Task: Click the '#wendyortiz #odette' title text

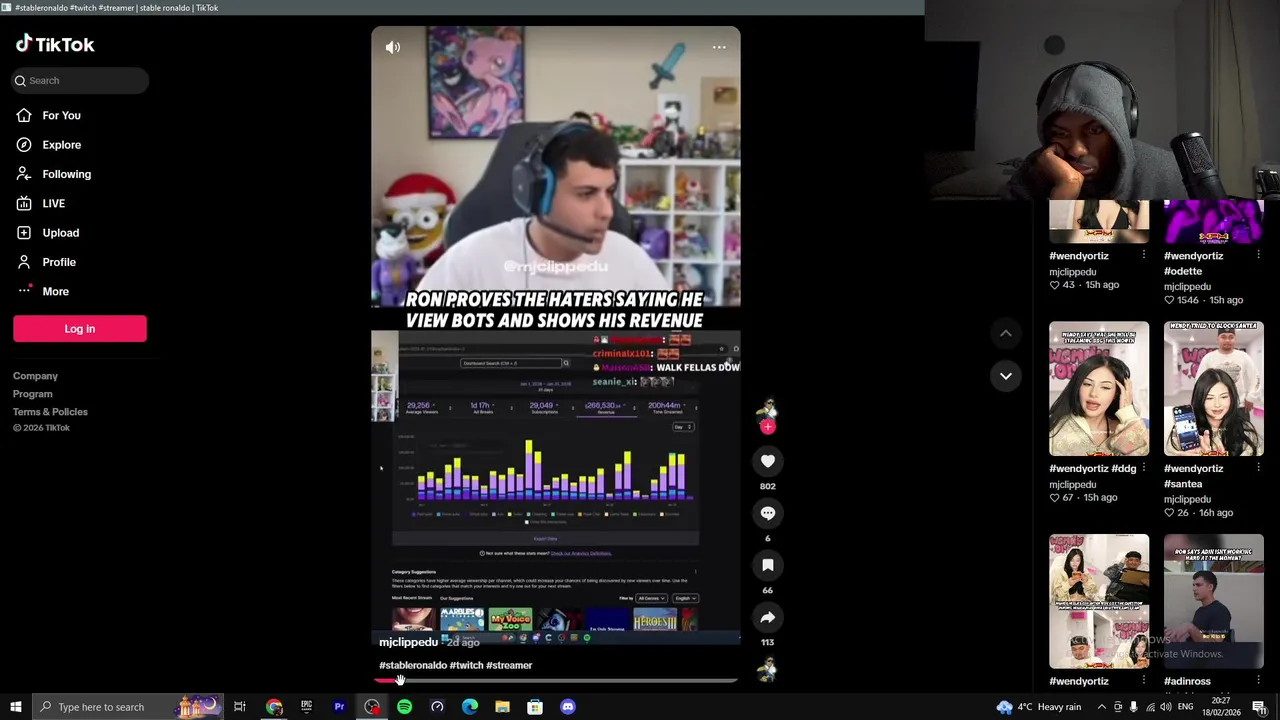Action: 1193,263
